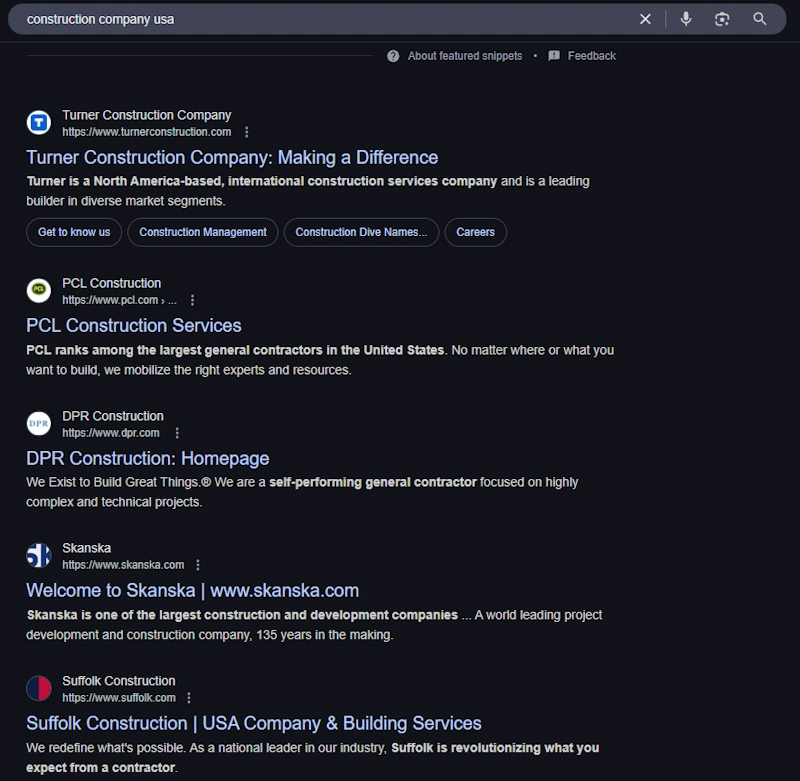Open the three-dot menu for turnerconstruction.com result
Viewport: 800px width, 781px height.
(x=246, y=132)
